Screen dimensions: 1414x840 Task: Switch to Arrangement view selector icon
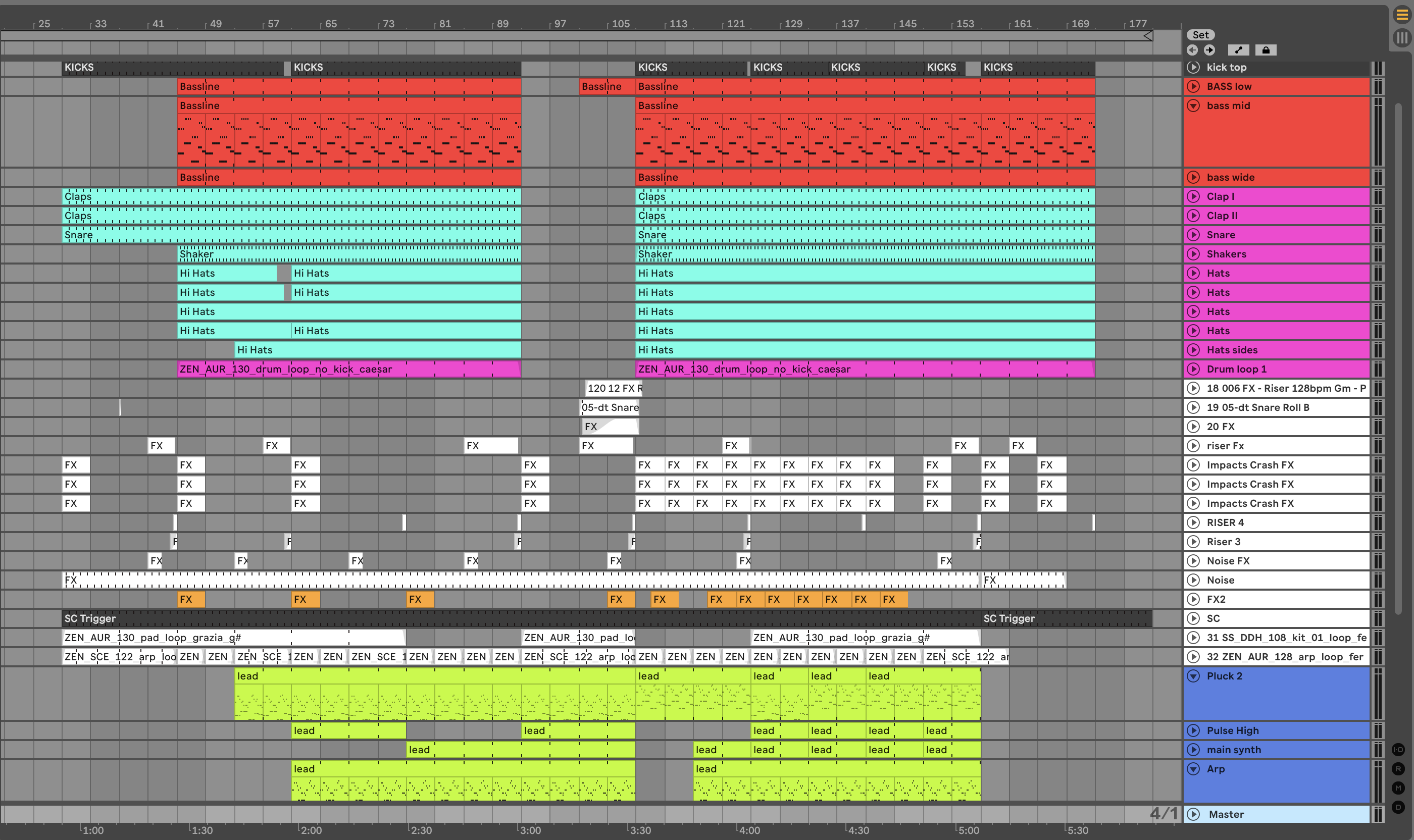coord(1401,15)
